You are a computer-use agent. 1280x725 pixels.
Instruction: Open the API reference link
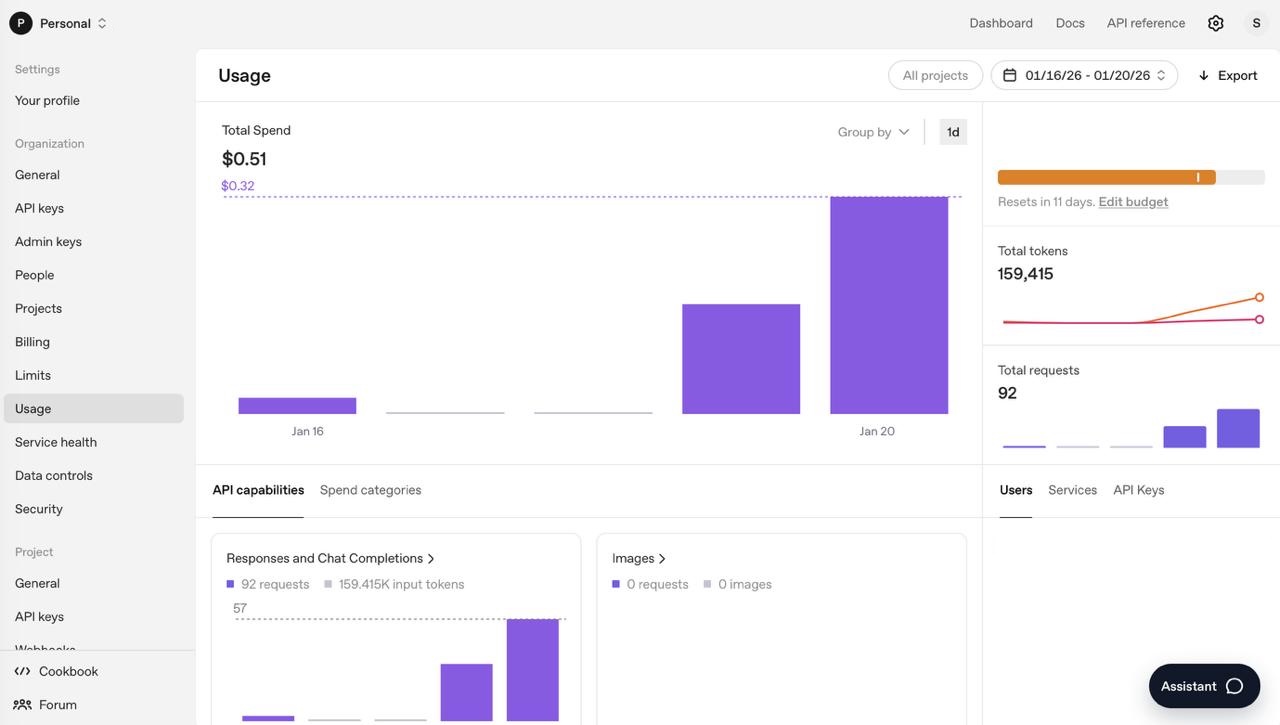[x=1145, y=23]
